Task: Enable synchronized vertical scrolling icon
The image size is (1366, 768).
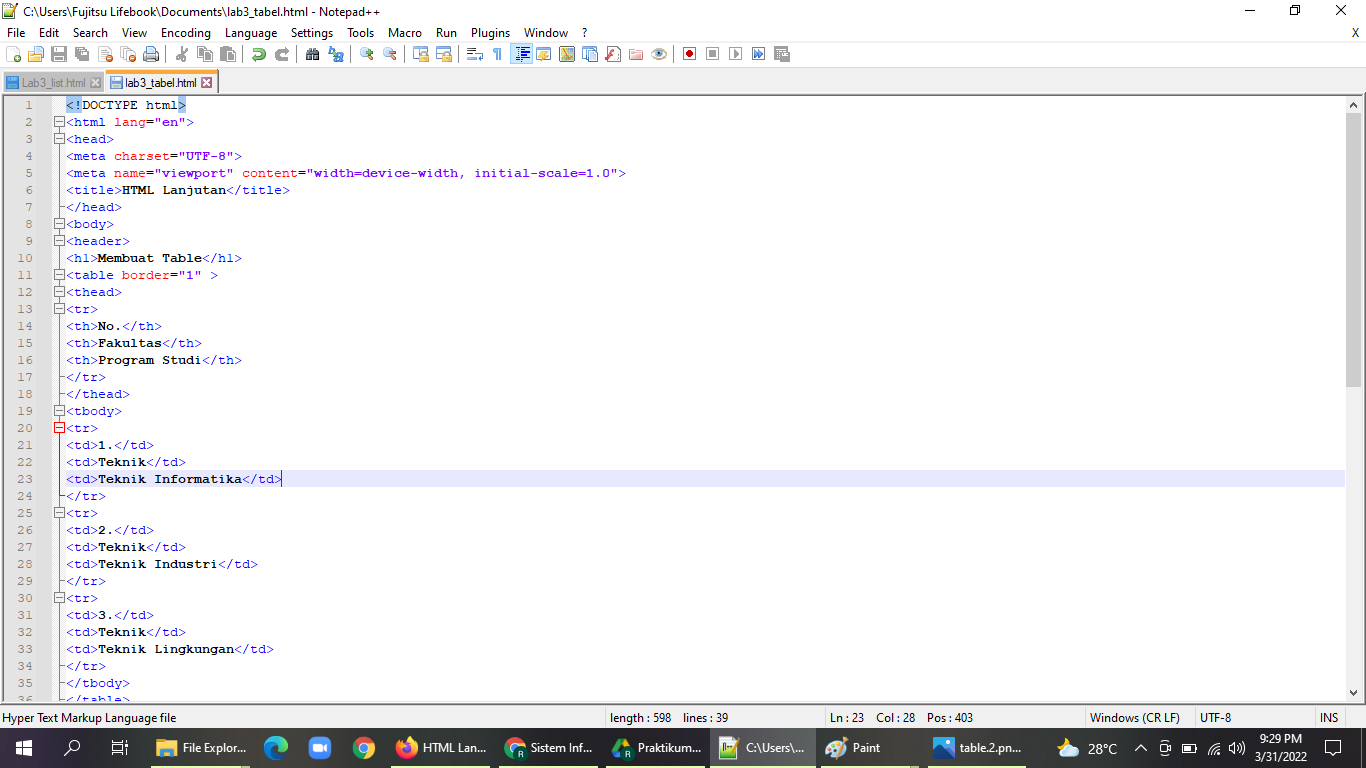Action: coord(419,54)
